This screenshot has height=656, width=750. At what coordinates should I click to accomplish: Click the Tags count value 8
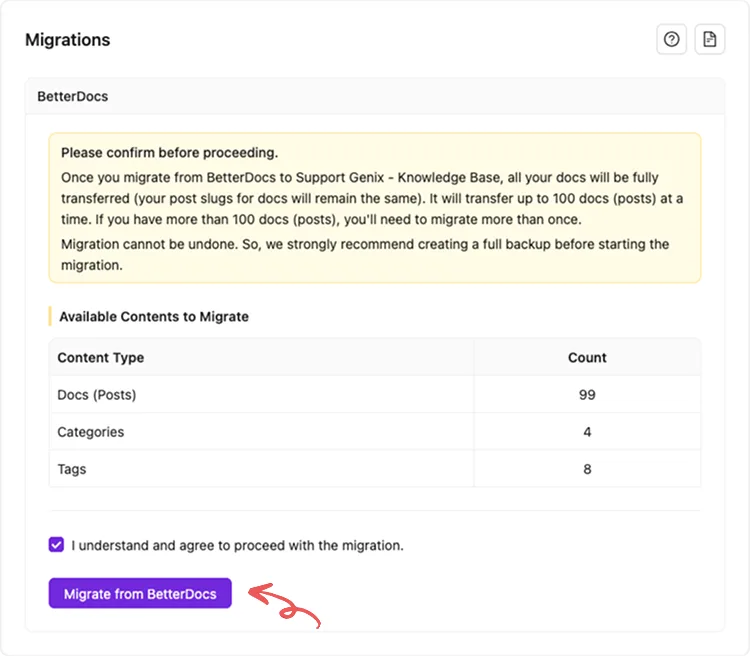(587, 469)
